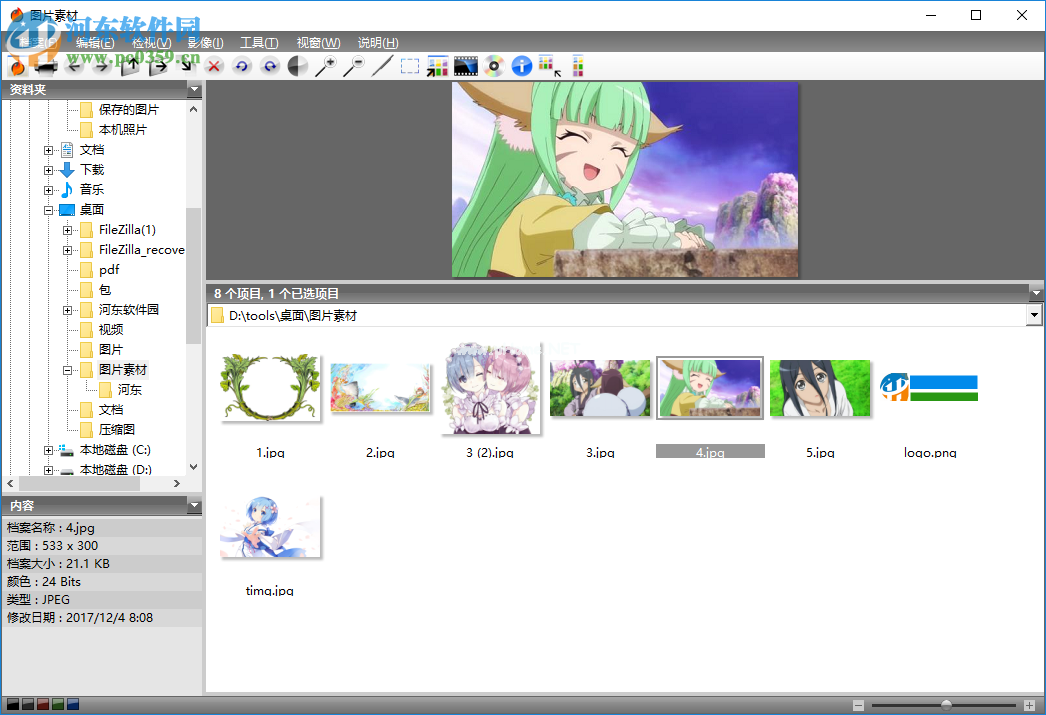The image size is (1046, 715).
Task: Click the zoom in magnifier icon
Action: pyautogui.click(x=326, y=66)
